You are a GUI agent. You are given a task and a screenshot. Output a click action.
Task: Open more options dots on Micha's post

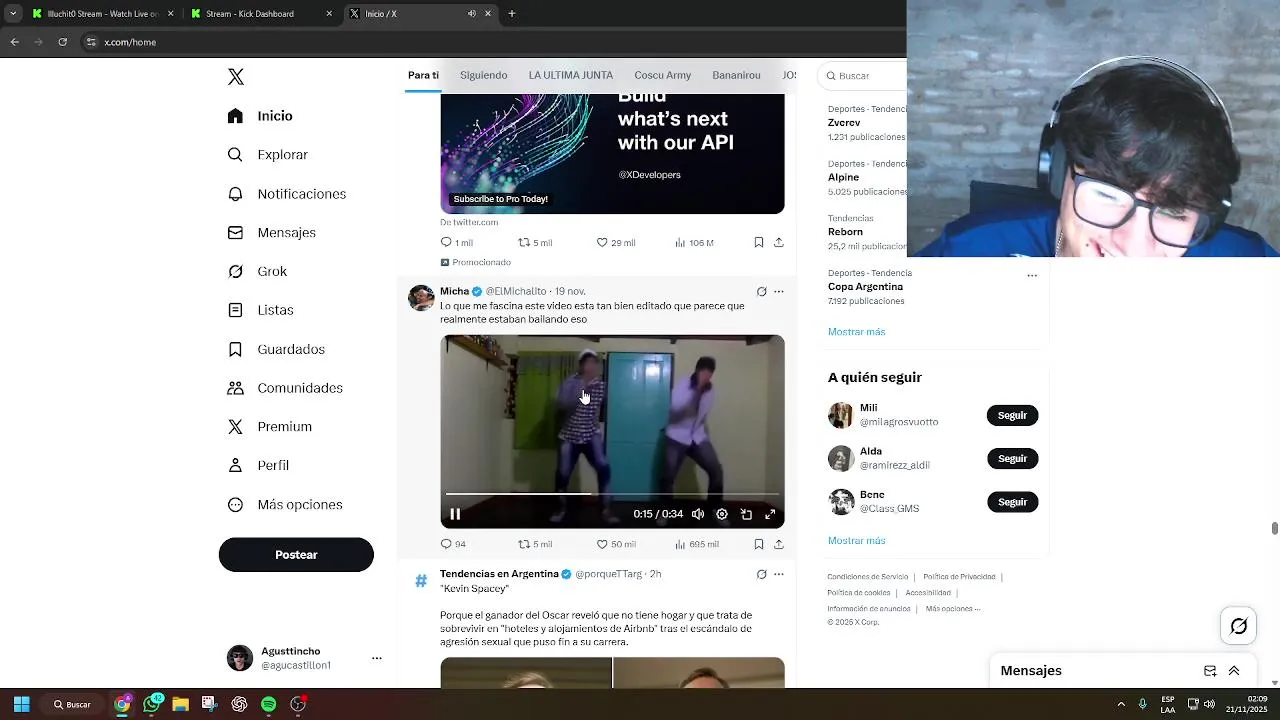click(779, 292)
